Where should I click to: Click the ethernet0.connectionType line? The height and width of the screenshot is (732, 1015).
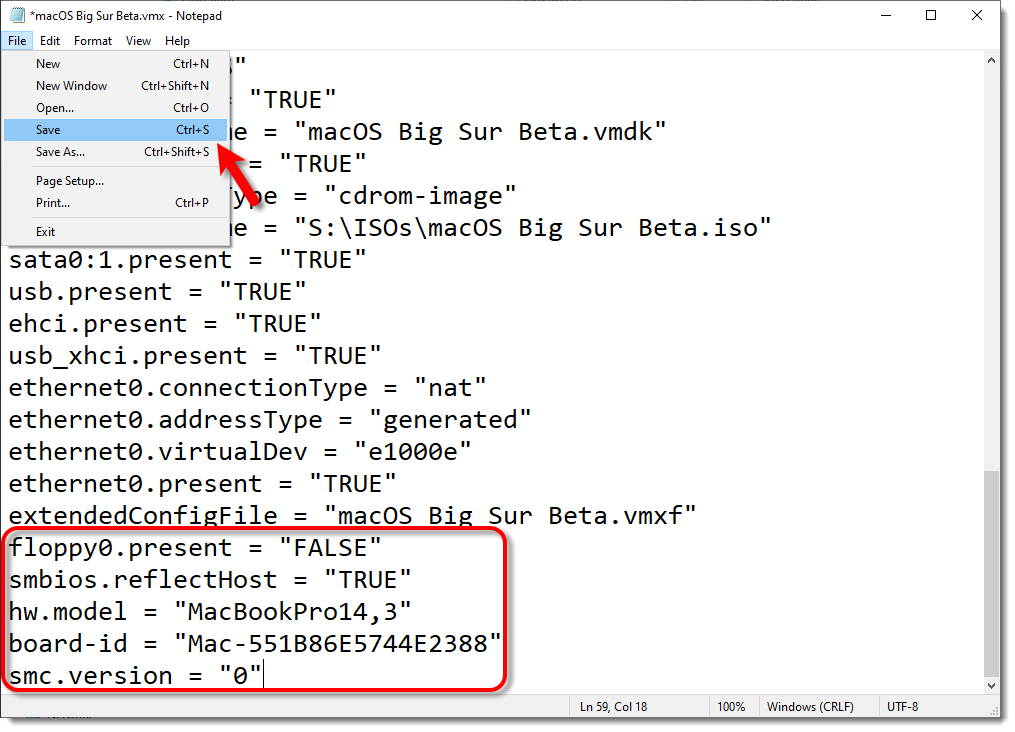pos(247,388)
